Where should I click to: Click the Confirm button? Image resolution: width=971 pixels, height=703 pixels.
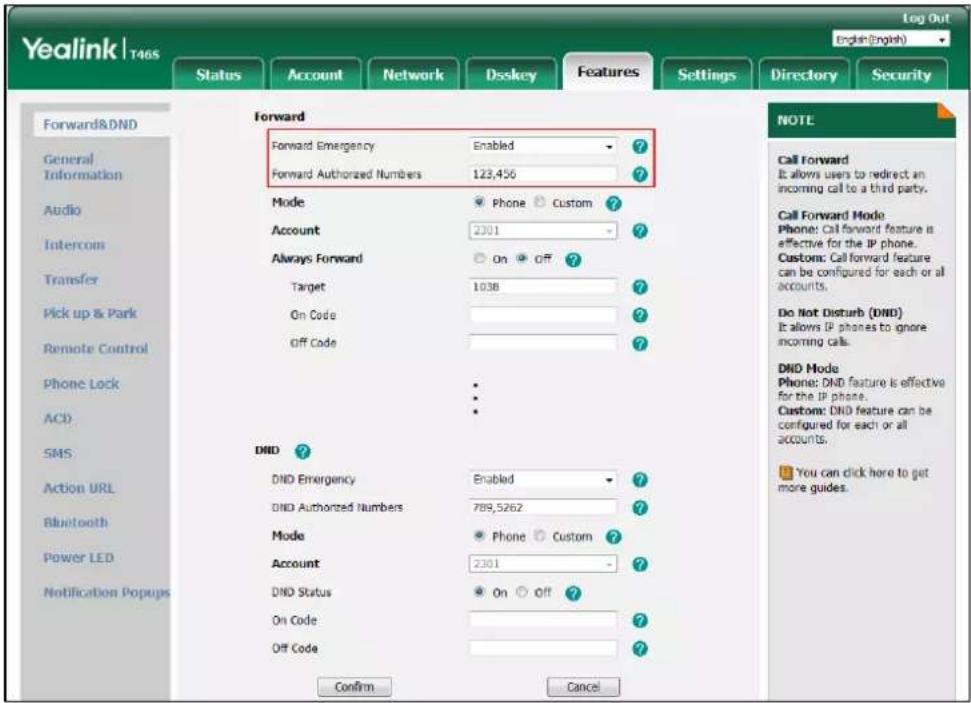coord(354,687)
